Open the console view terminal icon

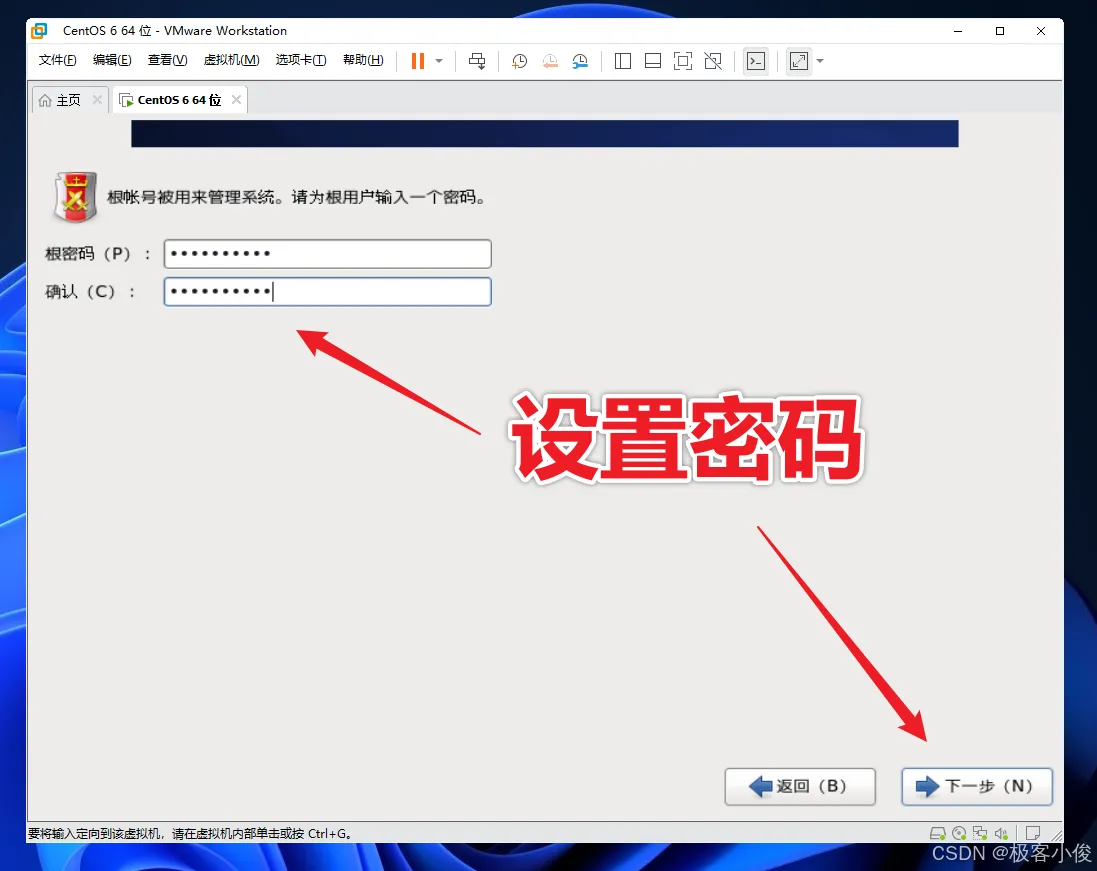(x=756, y=61)
